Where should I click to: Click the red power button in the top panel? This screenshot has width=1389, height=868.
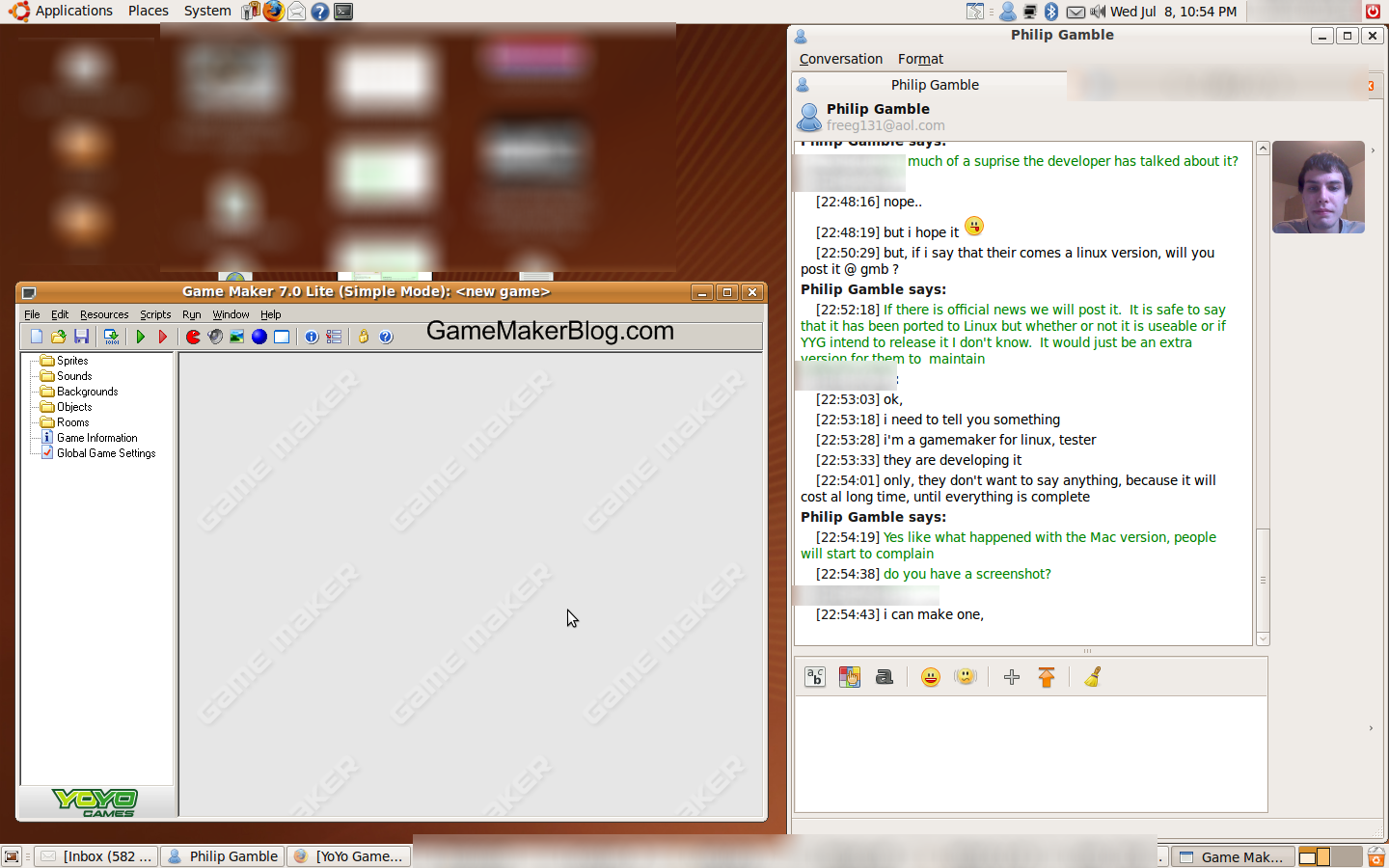[1373, 12]
